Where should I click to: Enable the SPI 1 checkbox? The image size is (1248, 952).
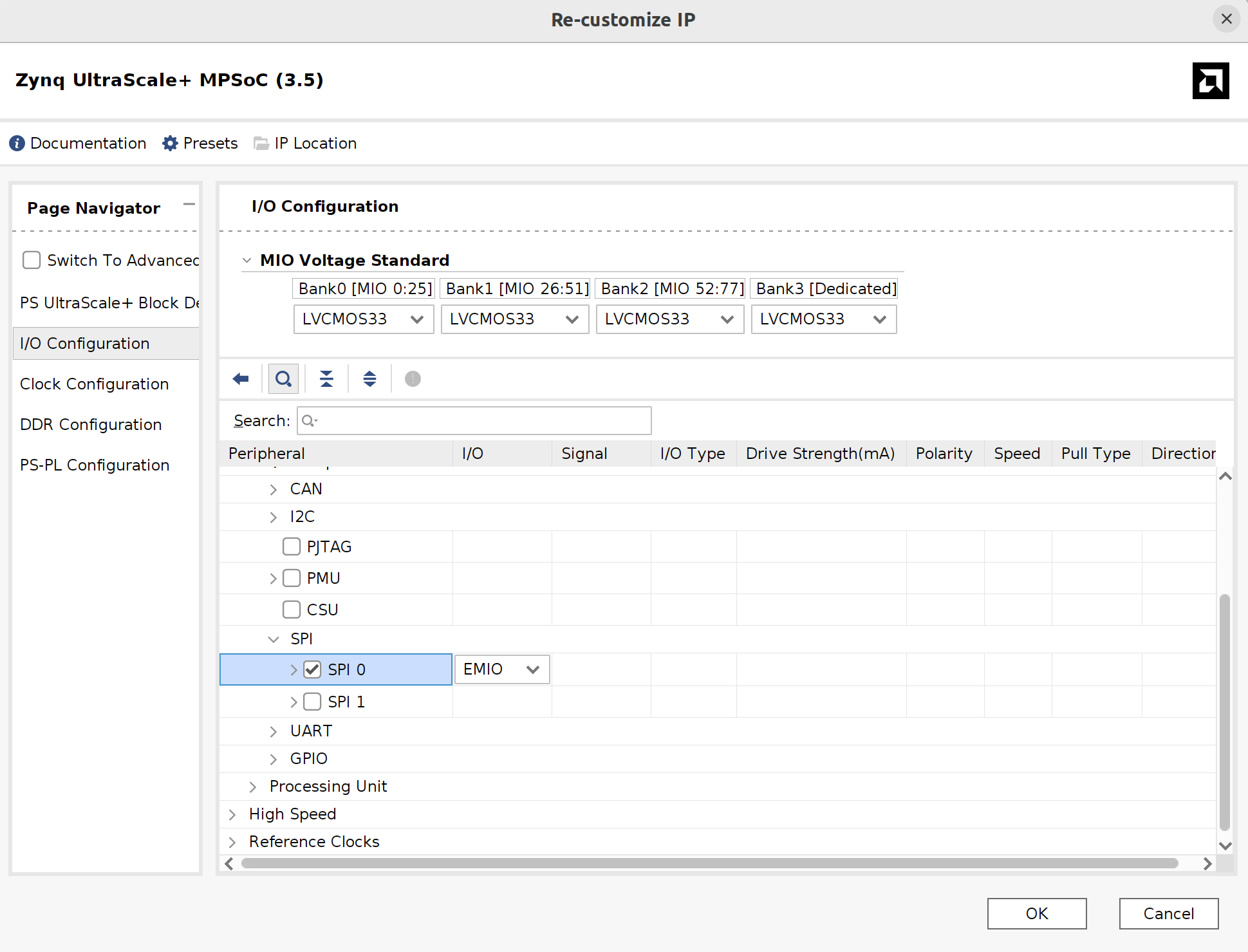[x=312, y=701]
